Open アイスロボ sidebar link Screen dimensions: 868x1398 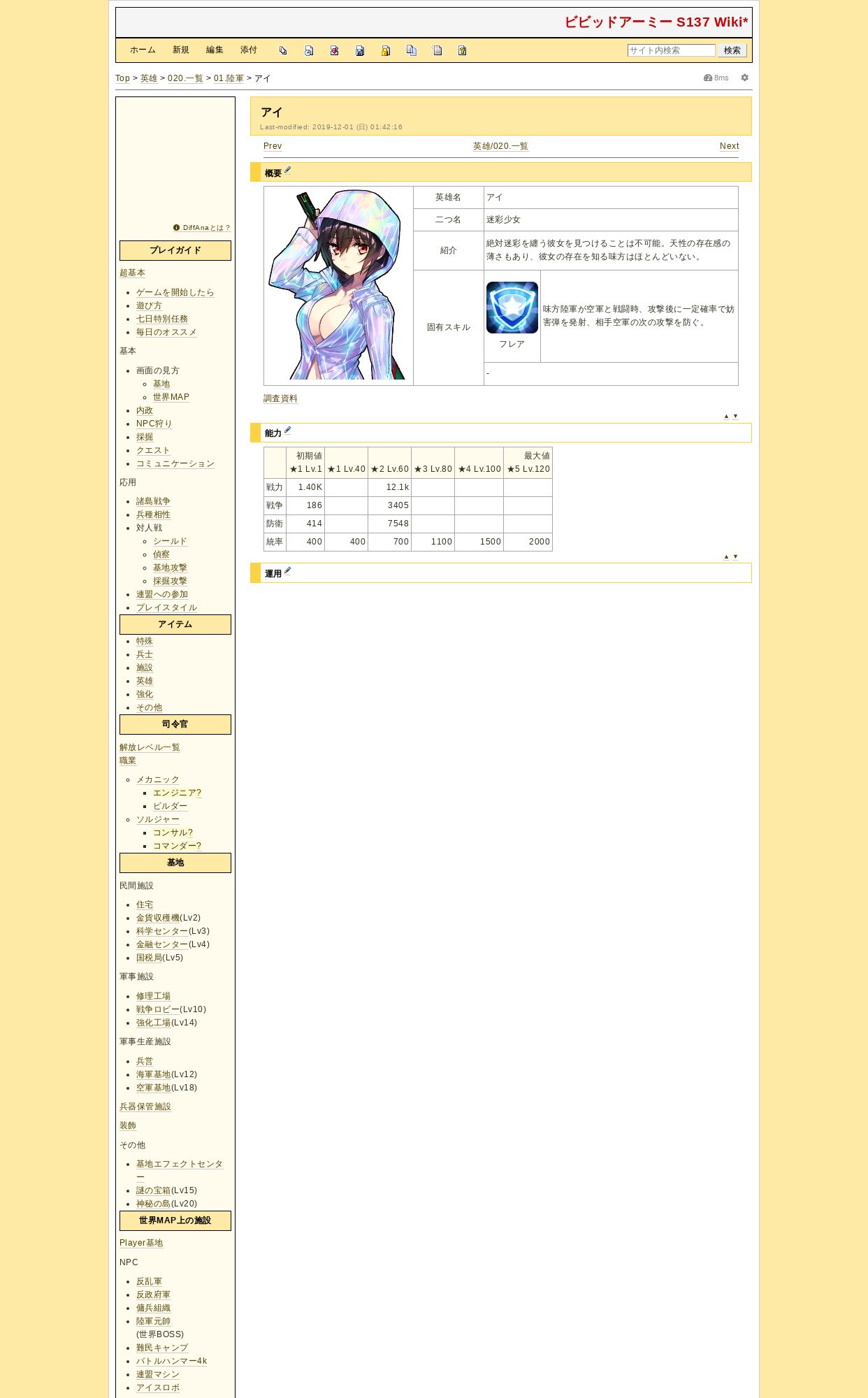(x=158, y=1388)
